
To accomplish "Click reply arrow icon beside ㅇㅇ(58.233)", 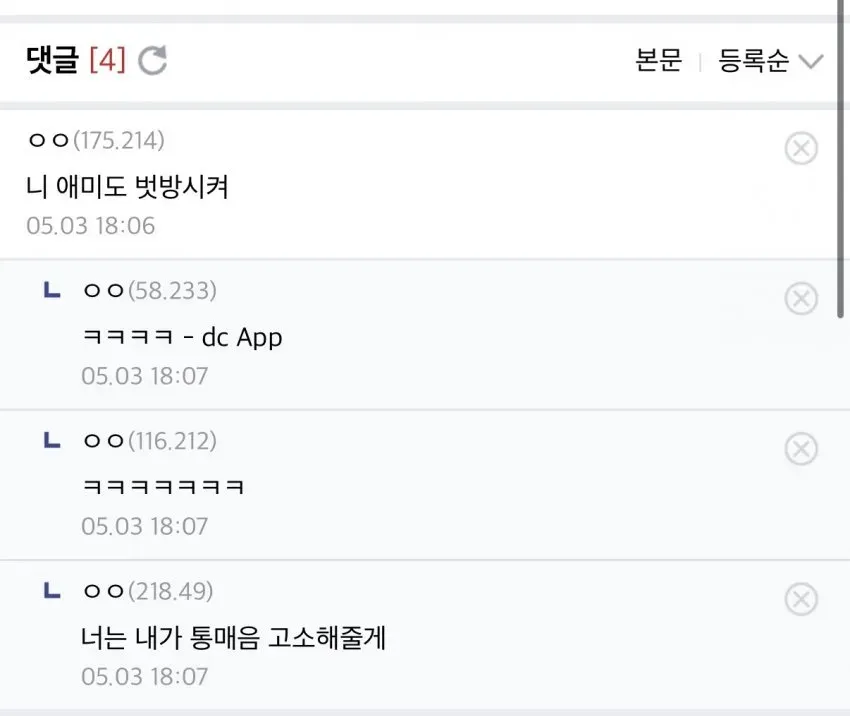I will tap(51, 289).
